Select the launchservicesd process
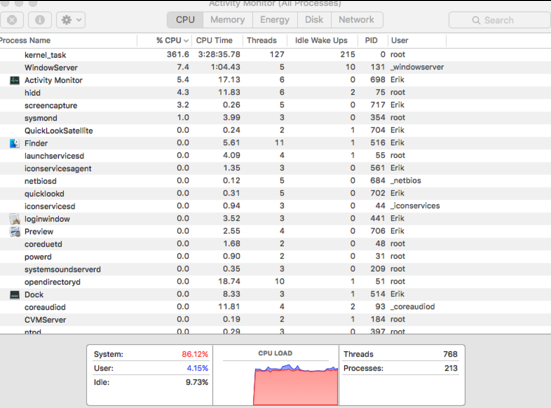The height and width of the screenshot is (408, 551). [x=54, y=156]
